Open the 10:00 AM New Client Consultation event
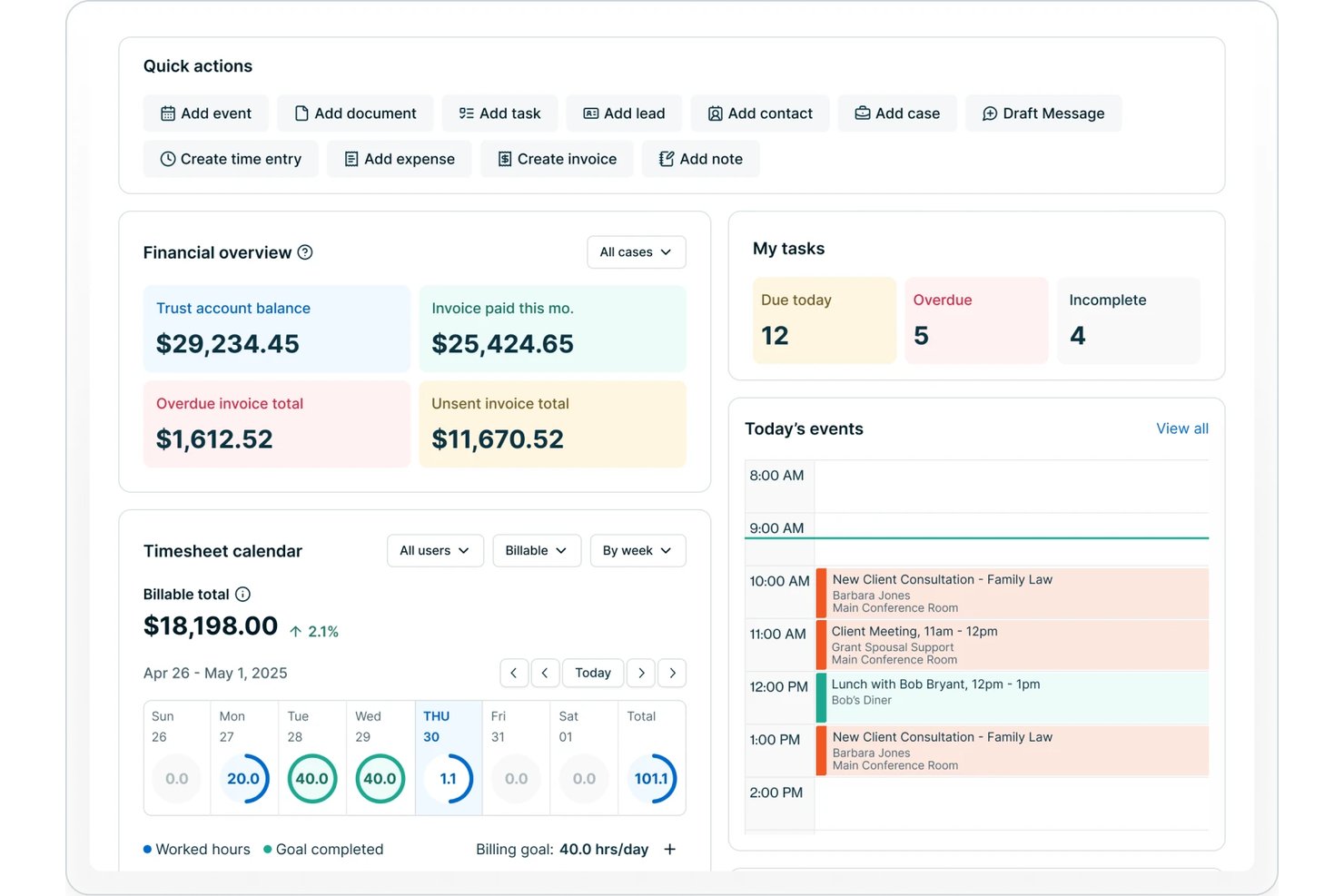The image size is (1344, 896). pyautogui.click(x=1013, y=594)
